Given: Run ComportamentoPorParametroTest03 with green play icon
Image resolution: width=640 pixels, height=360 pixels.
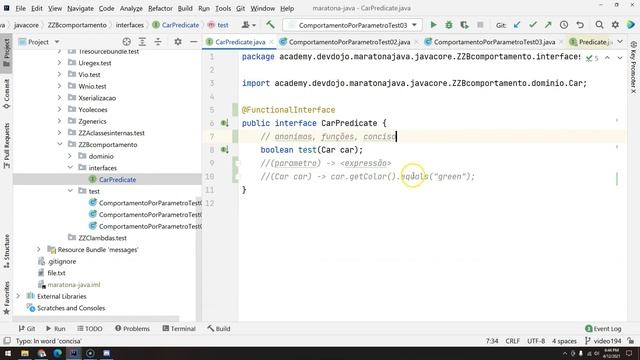Looking at the screenshot, I should click(x=433, y=25).
